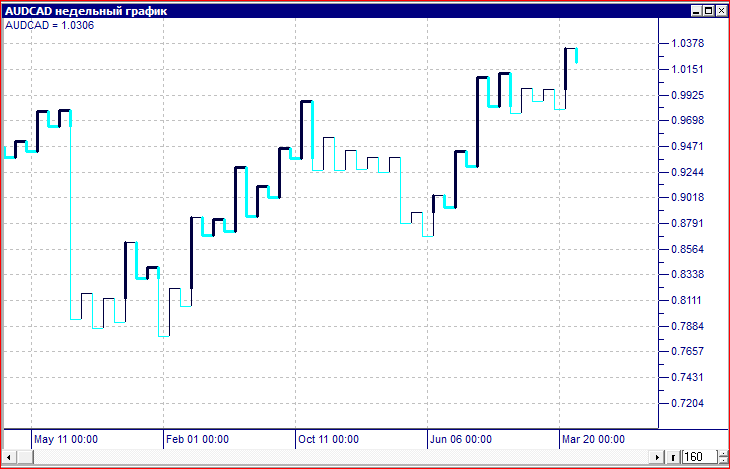730x469 pixels.
Task: Click the chart title 'AUDCAD недельный график'
Action: pos(86,11)
